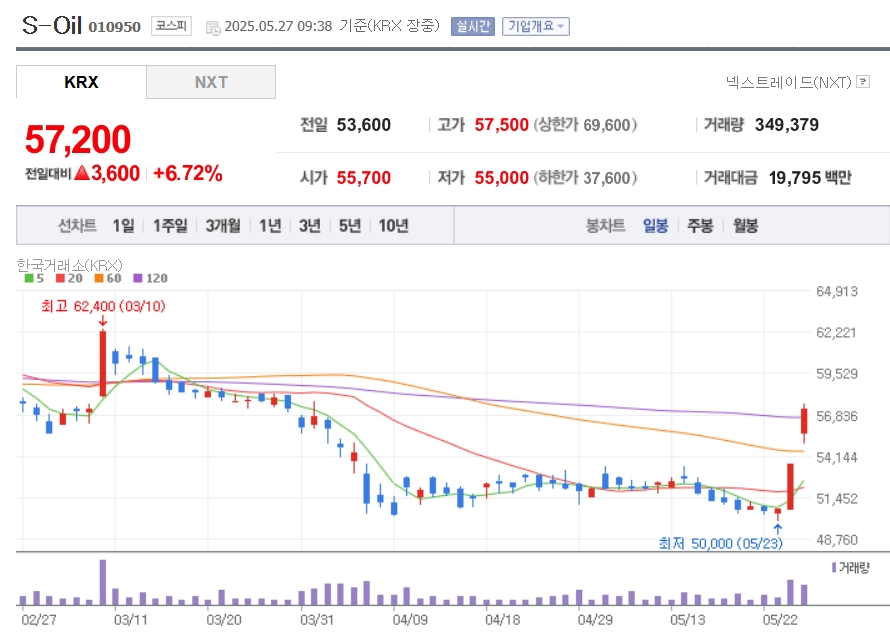Click the 코스피 market badge
The image size is (890, 632).
171,26
